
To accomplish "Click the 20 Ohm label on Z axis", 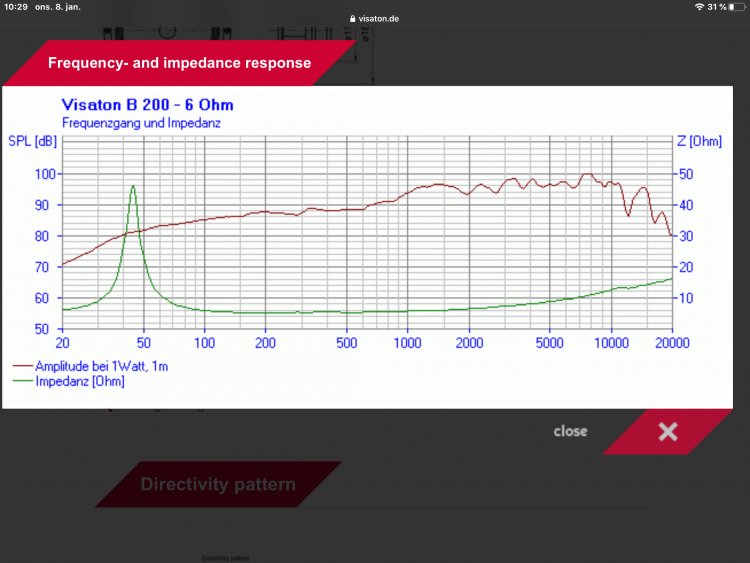I will [x=686, y=267].
